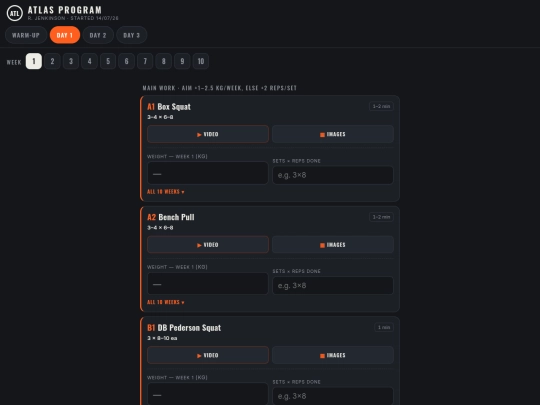The image size is (540, 405).
Task: Click Box Squat sets × reps field
Action: pyautogui.click(x=333, y=175)
